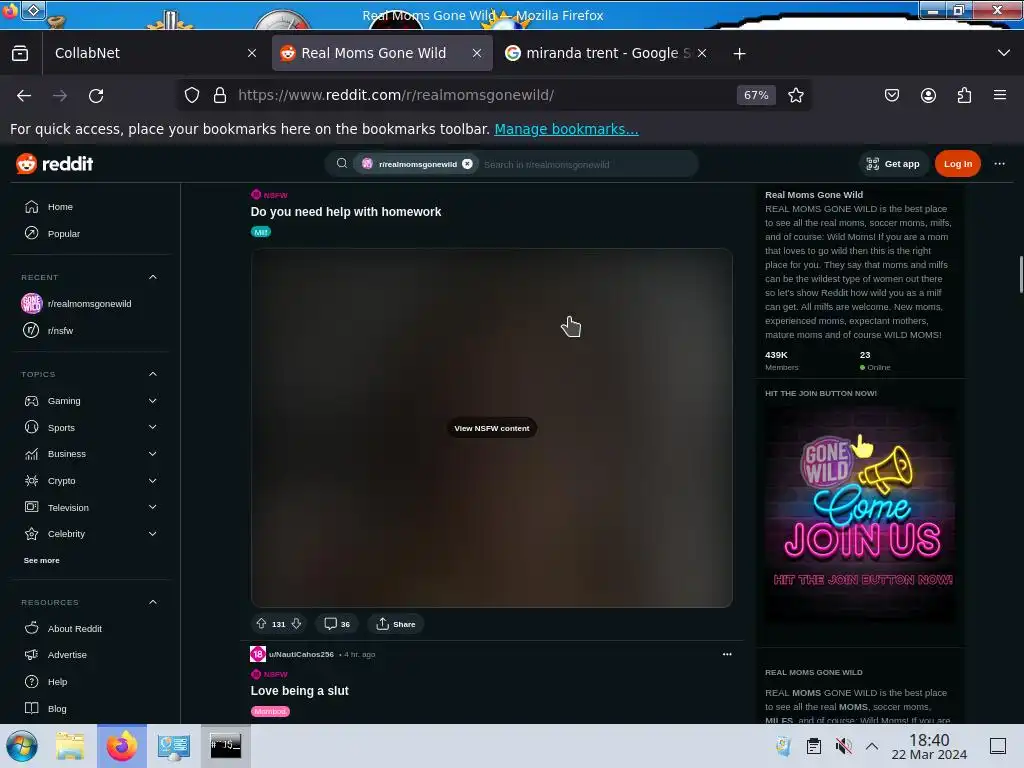The height and width of the screenshot is (768, 1024).
Task: Open the Pocket save icon
Action: [891, 95]
